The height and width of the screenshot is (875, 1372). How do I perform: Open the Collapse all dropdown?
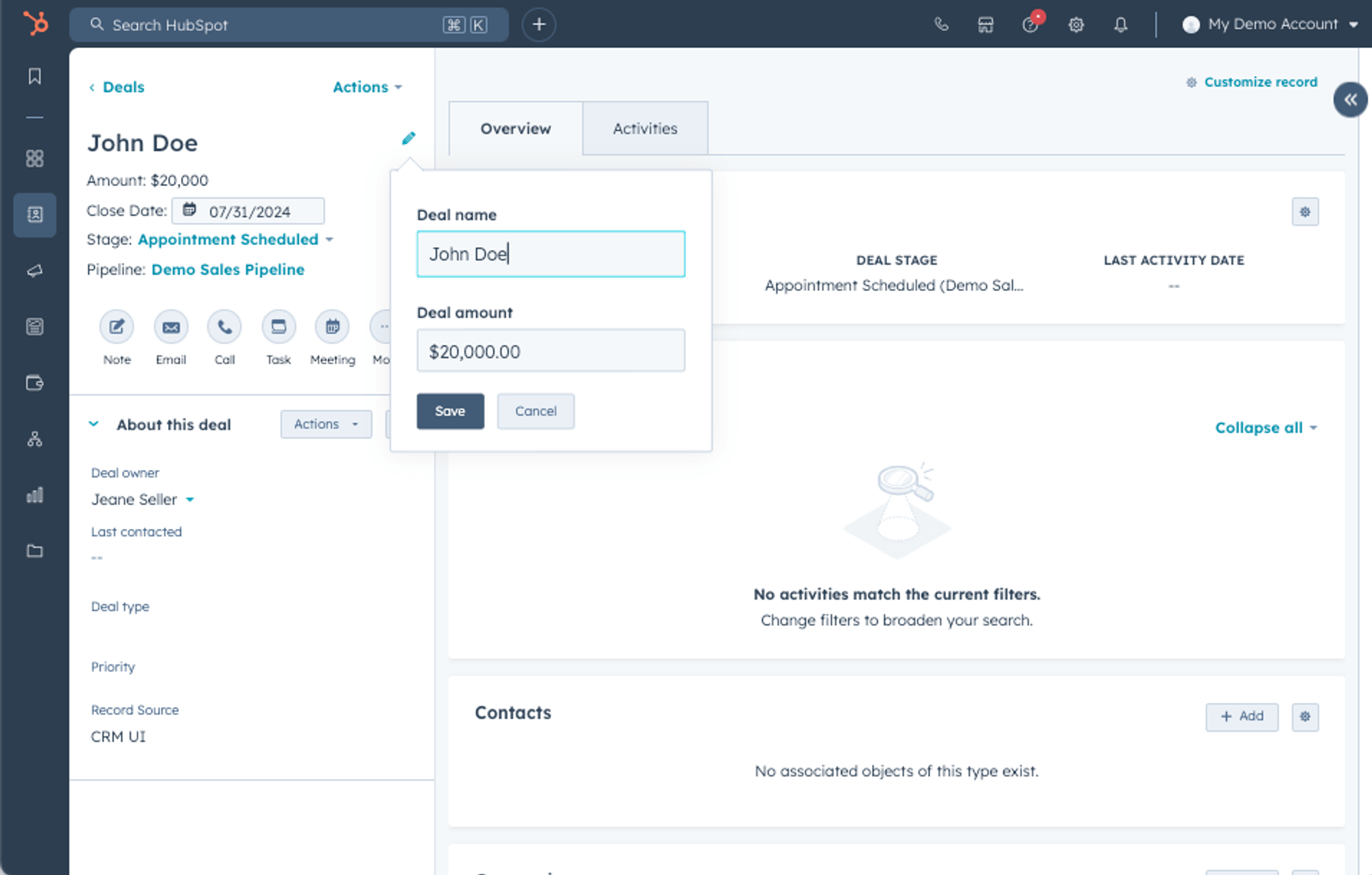(1266, 428)
